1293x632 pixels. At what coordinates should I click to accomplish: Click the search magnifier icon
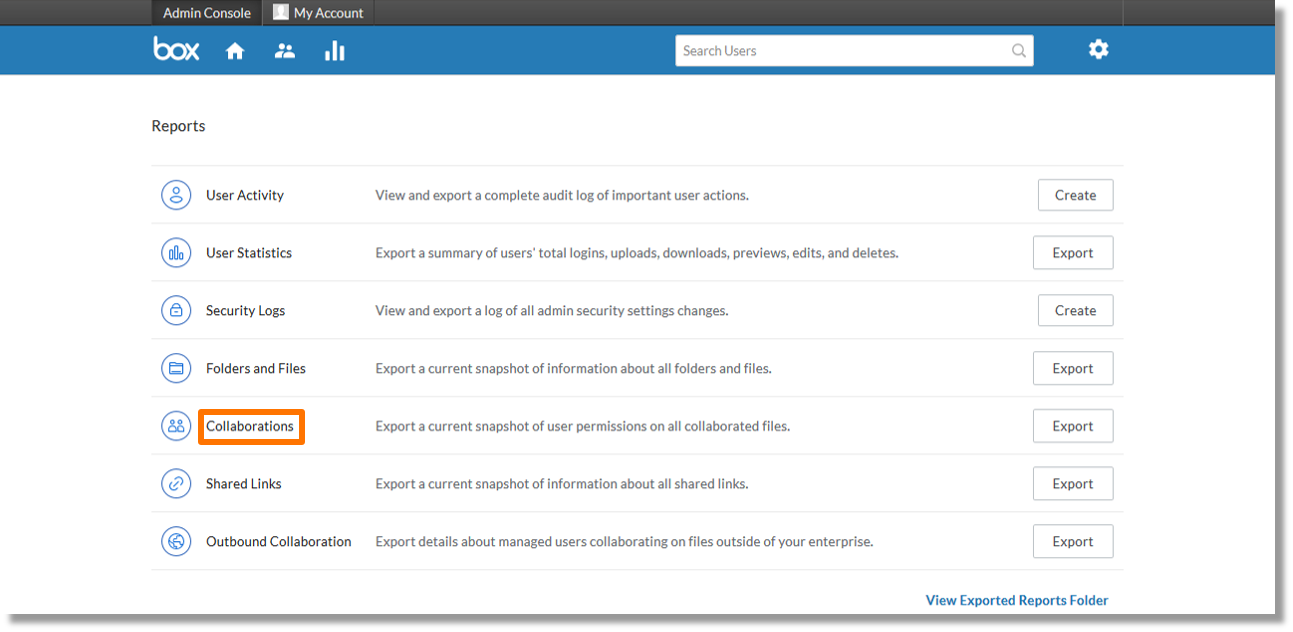(1019, 51)
